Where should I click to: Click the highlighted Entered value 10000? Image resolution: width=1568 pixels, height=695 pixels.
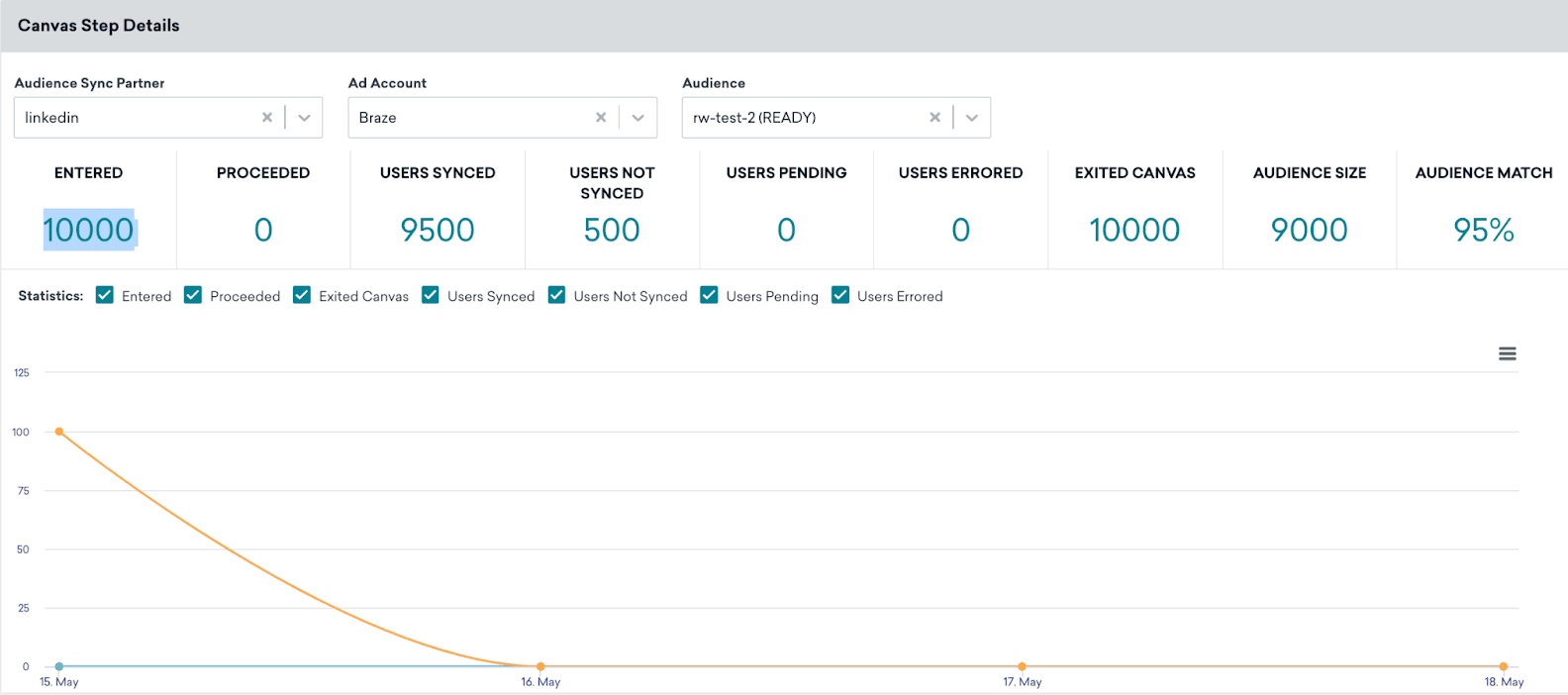pyautogui.click(x=88, y=230)
